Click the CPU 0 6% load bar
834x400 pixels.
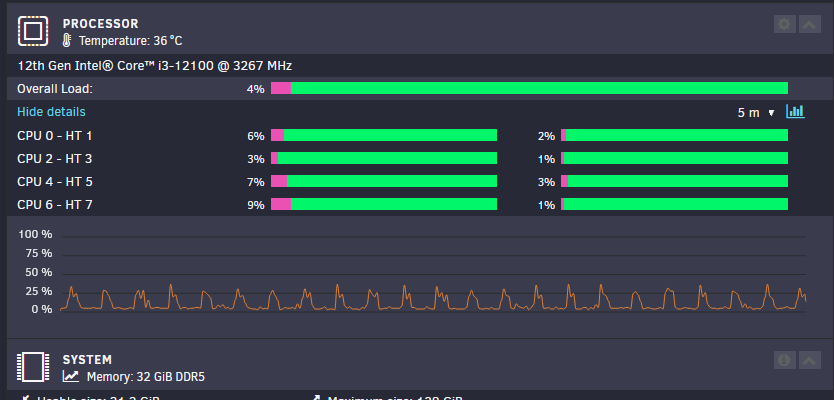[x=384, y=135]
